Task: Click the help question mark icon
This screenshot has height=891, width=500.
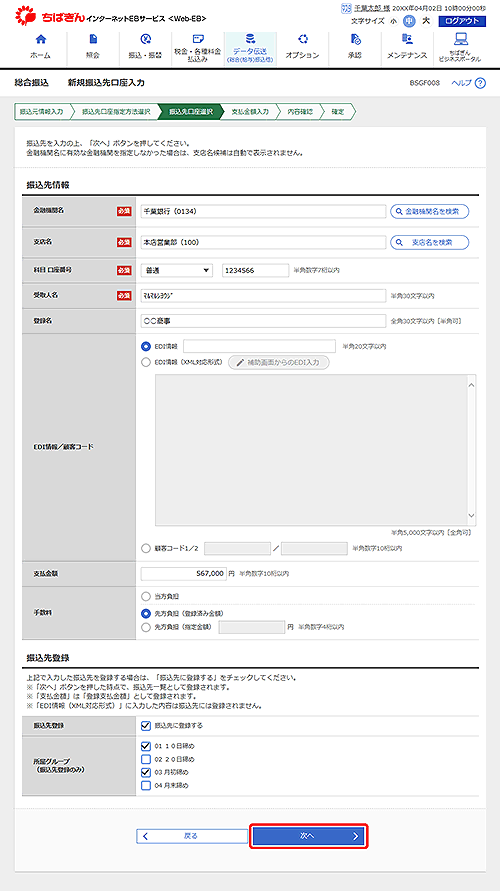Action: coord(481,83)
